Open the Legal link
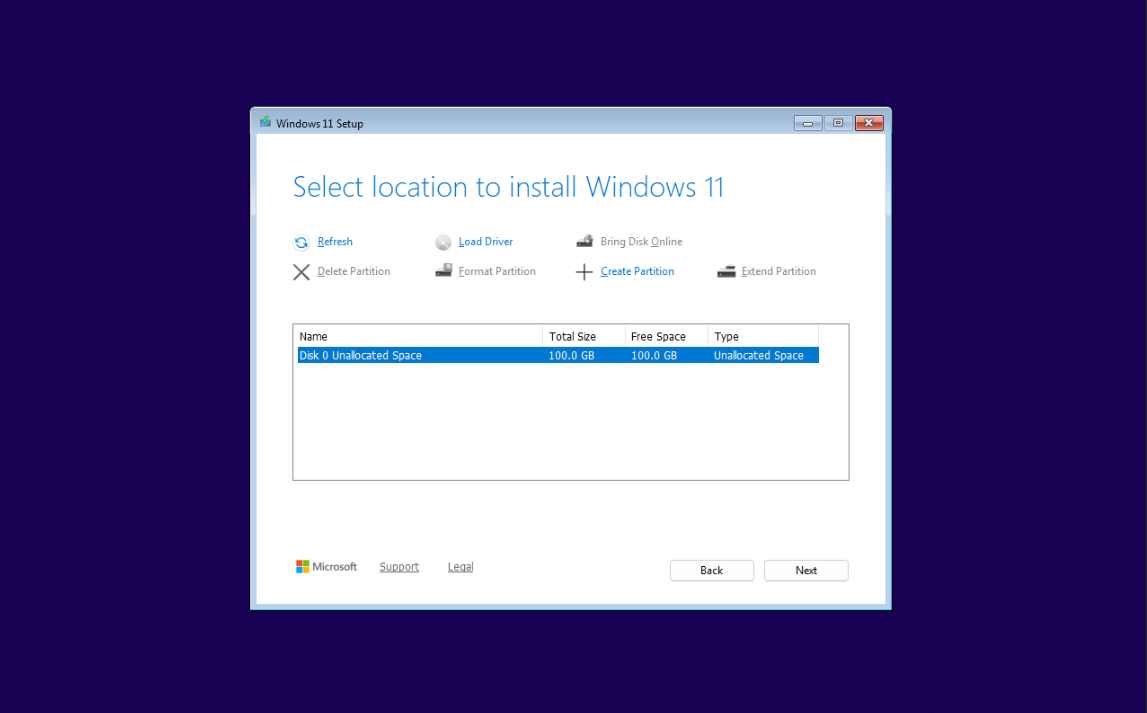 coord(460,567)
